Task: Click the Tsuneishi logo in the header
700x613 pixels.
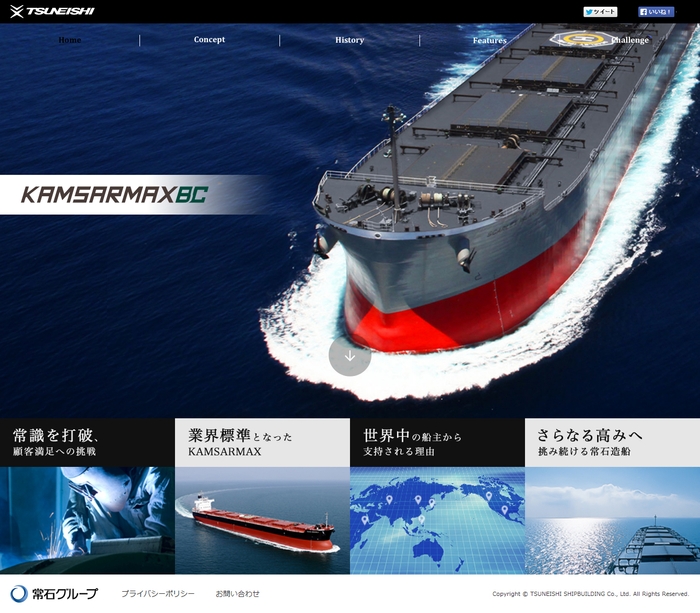Action: click(52, 11)
